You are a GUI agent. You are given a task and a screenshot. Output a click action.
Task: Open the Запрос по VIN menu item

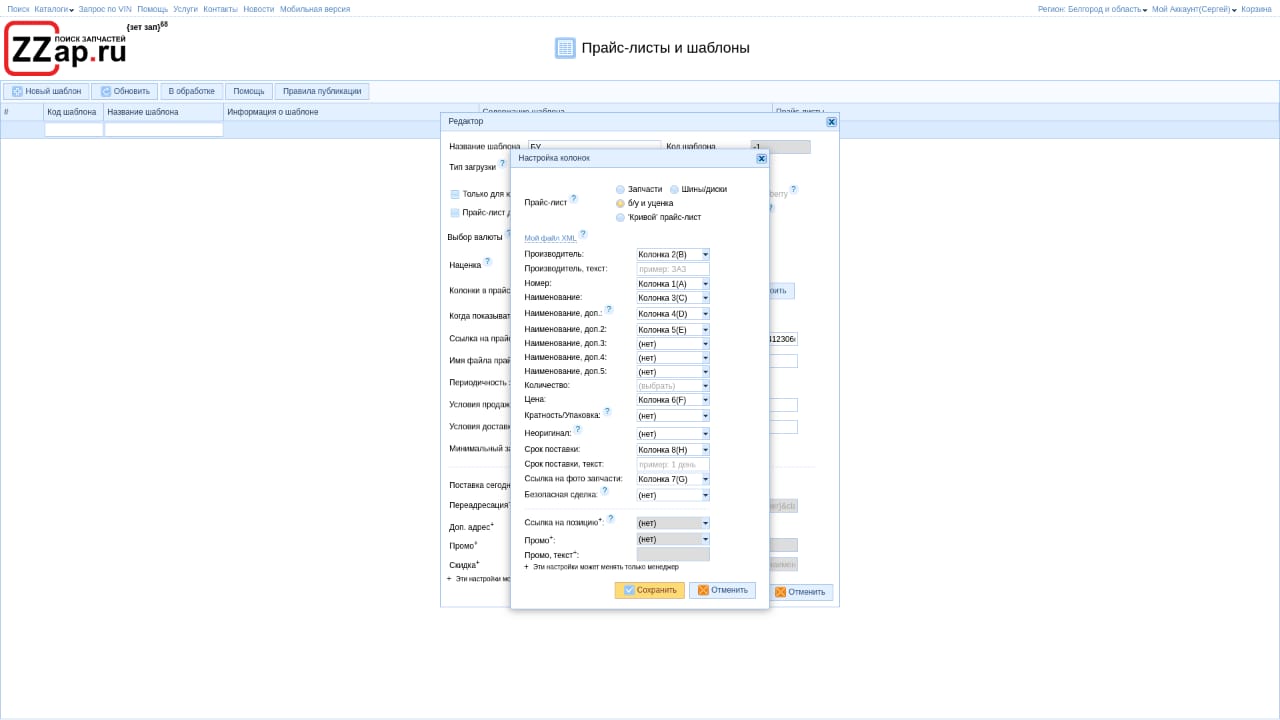(105, 9)
